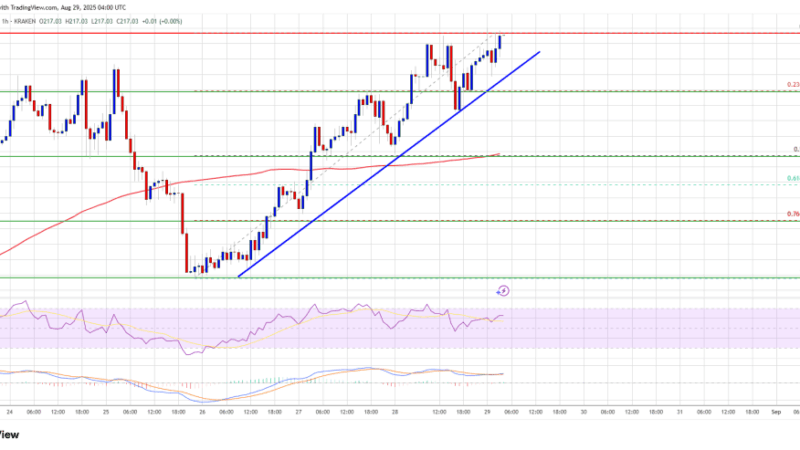Click date 25 on time axis
Image resolution: width=800 pixels, height=450 pixels.
[106, 412]
